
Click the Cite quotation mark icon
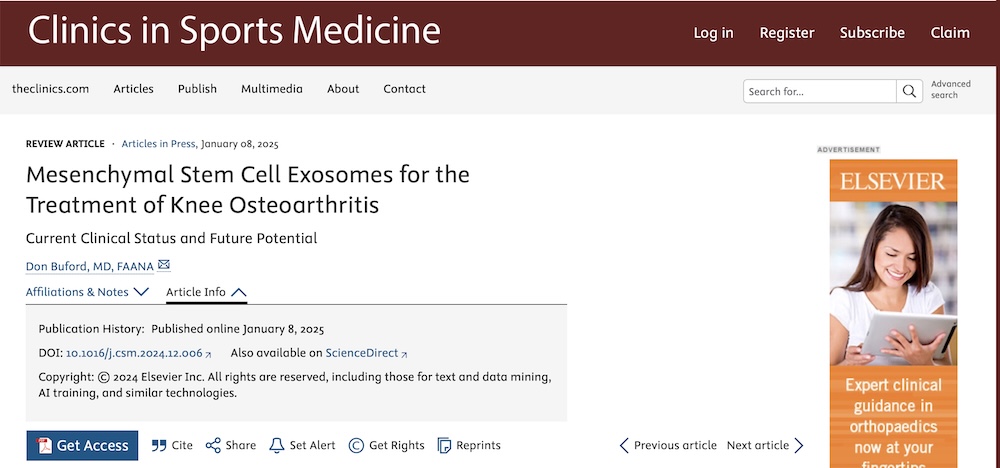pyautogui.click(x=159, y=445)
